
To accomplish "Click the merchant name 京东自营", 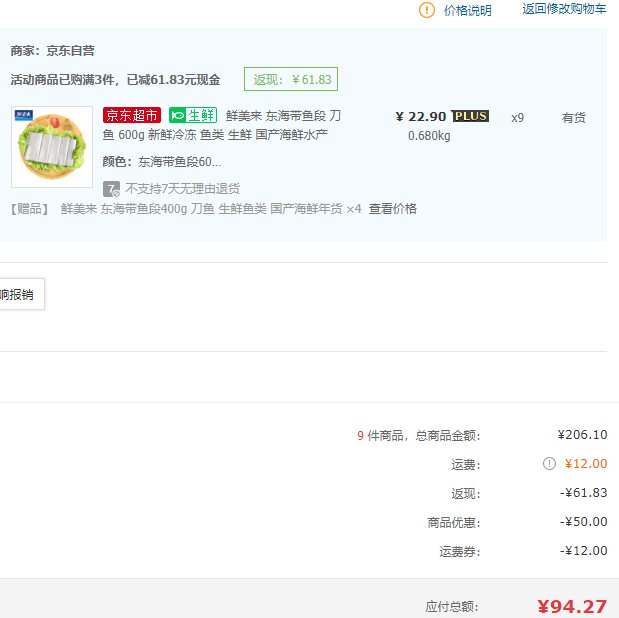I will pyautogui.click(x=70, y=51).
